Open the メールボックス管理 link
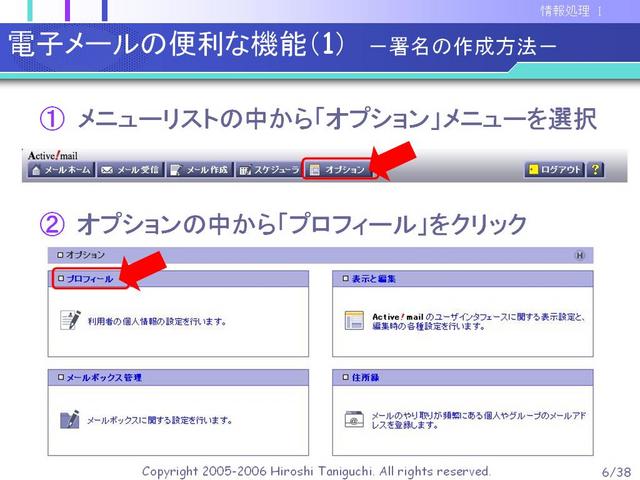 (x=104, y=378)
